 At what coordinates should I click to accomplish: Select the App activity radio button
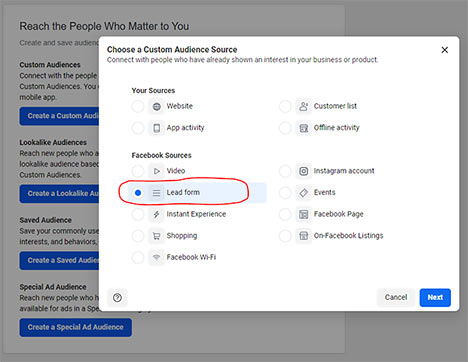(x=138, y=128)
